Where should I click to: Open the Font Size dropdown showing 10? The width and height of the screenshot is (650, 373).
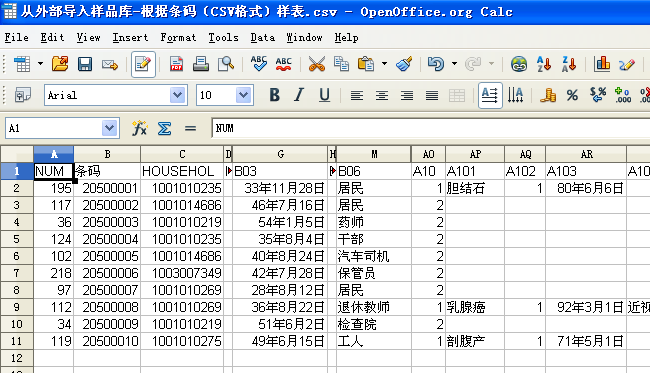(243, 95)
